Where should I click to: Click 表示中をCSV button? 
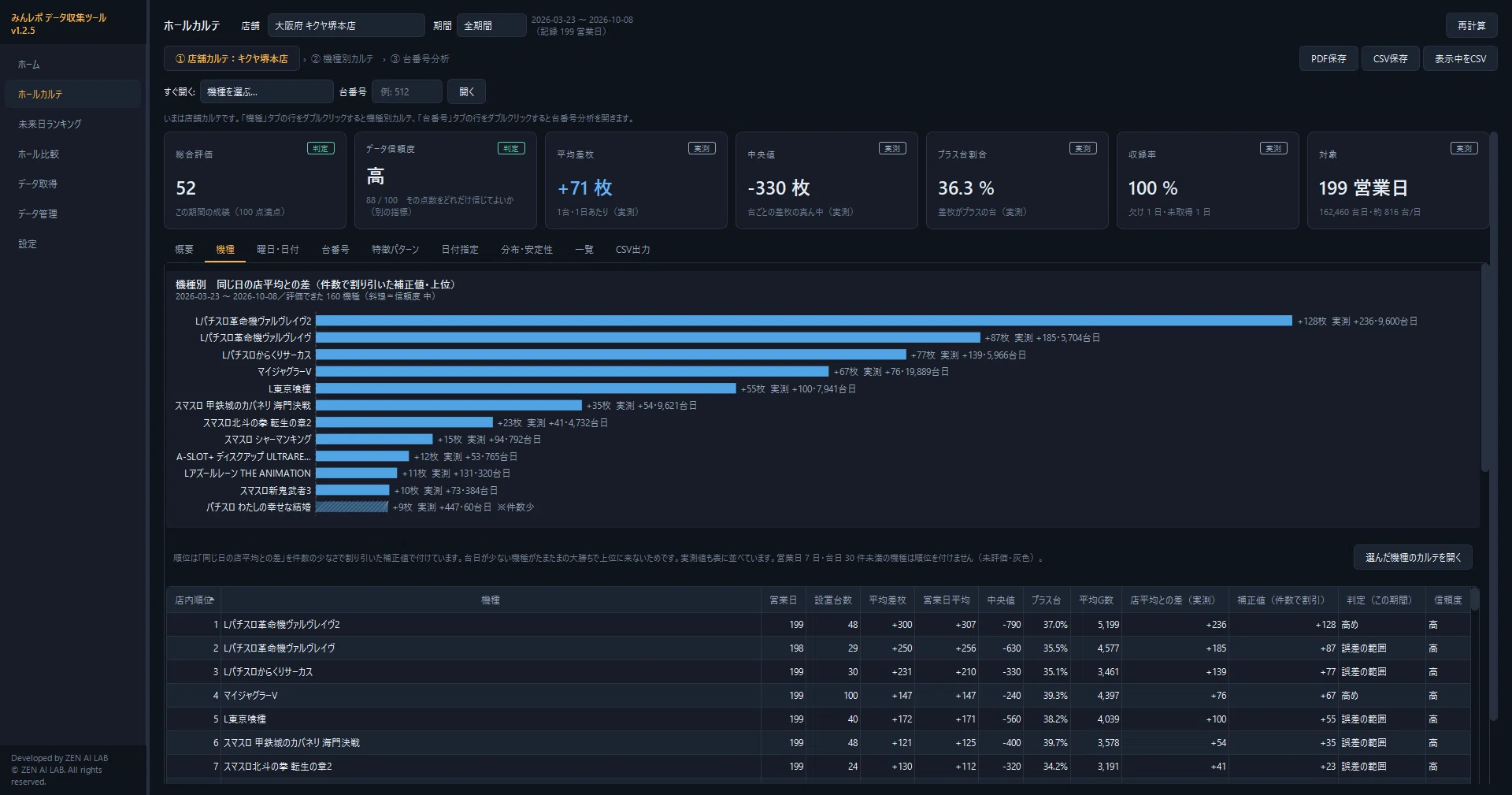pyautogui.click(x=1460, y=58)
